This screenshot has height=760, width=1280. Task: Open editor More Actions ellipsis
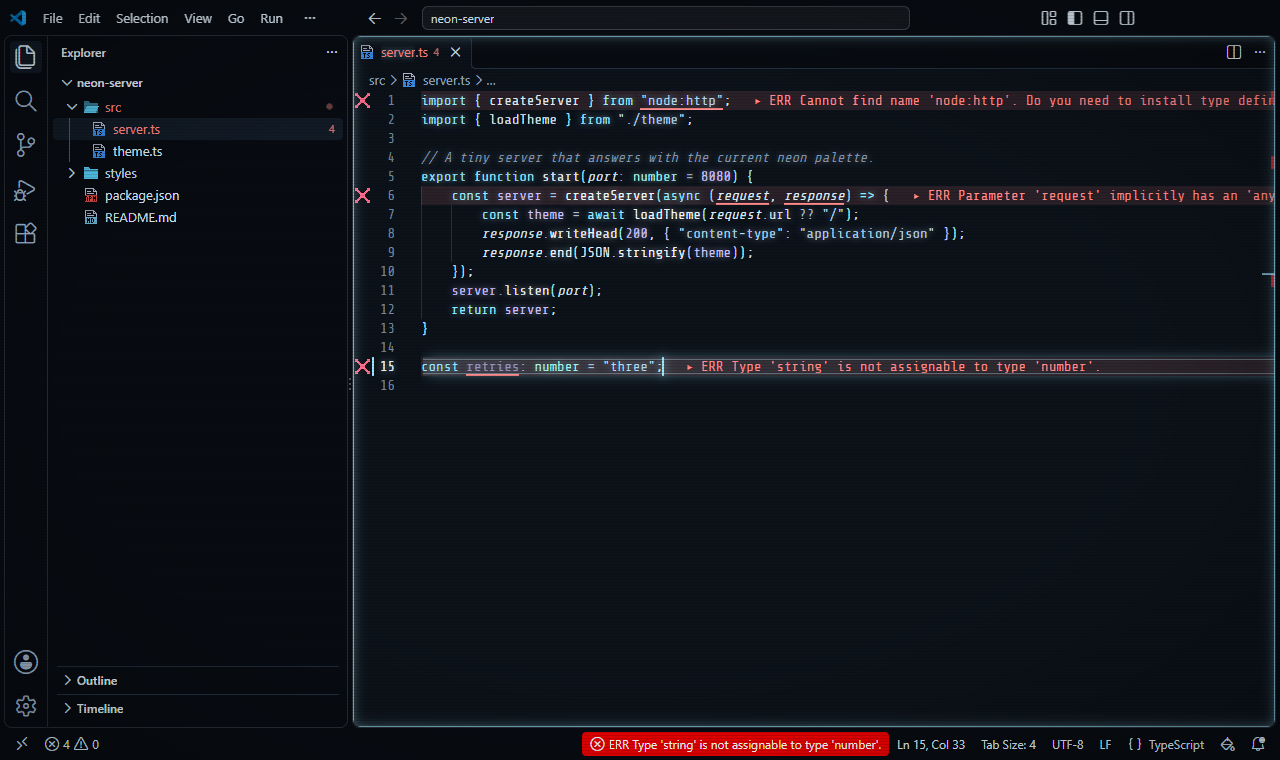pos(1262,52)
